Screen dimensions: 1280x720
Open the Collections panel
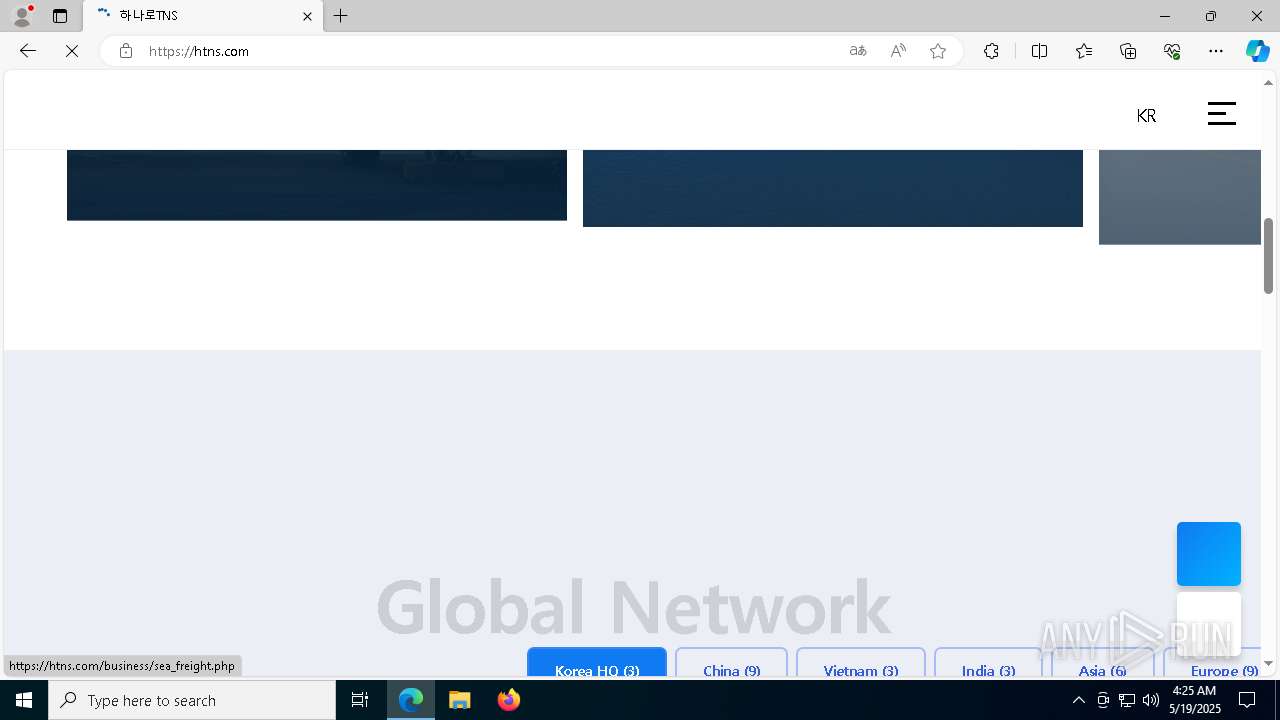coord(1128,51)
